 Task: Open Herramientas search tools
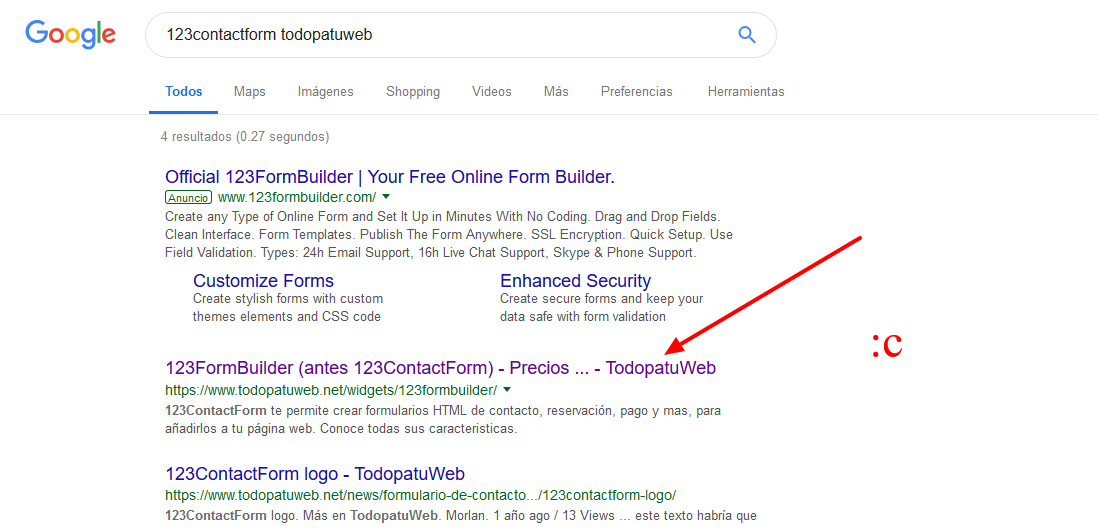coord(746,92)
